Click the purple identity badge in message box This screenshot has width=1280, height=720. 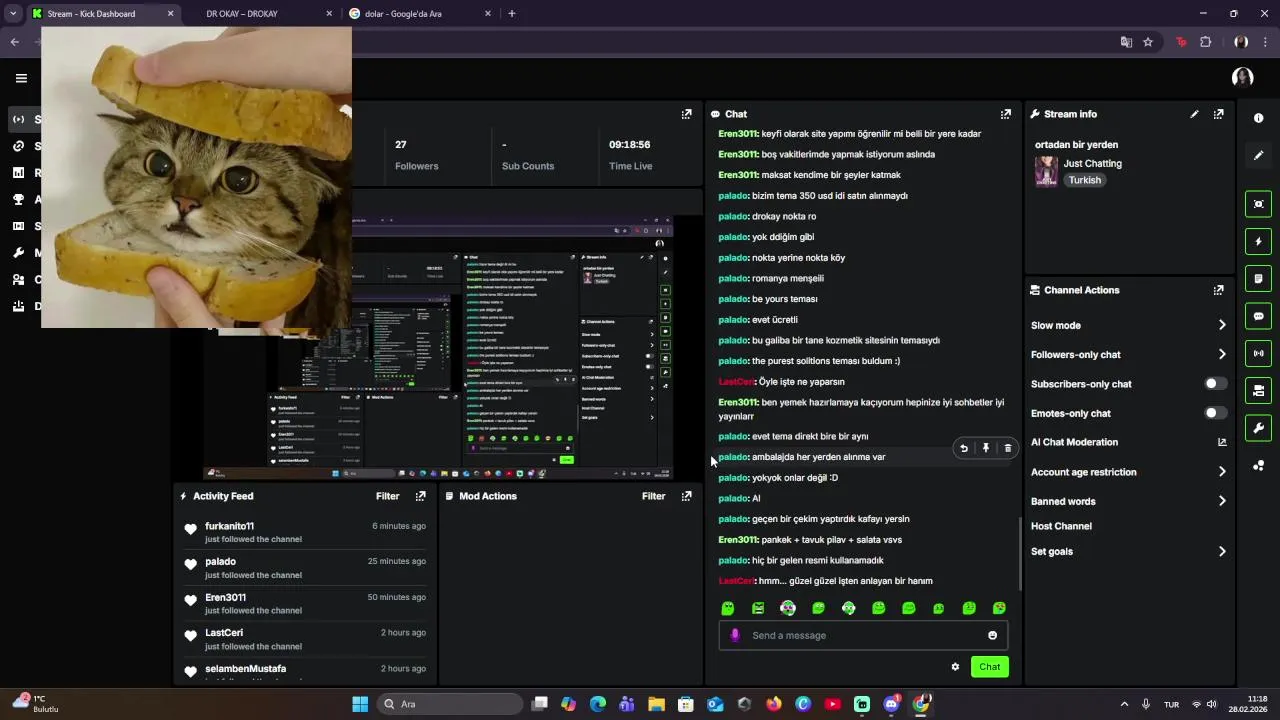click(735, 635)
